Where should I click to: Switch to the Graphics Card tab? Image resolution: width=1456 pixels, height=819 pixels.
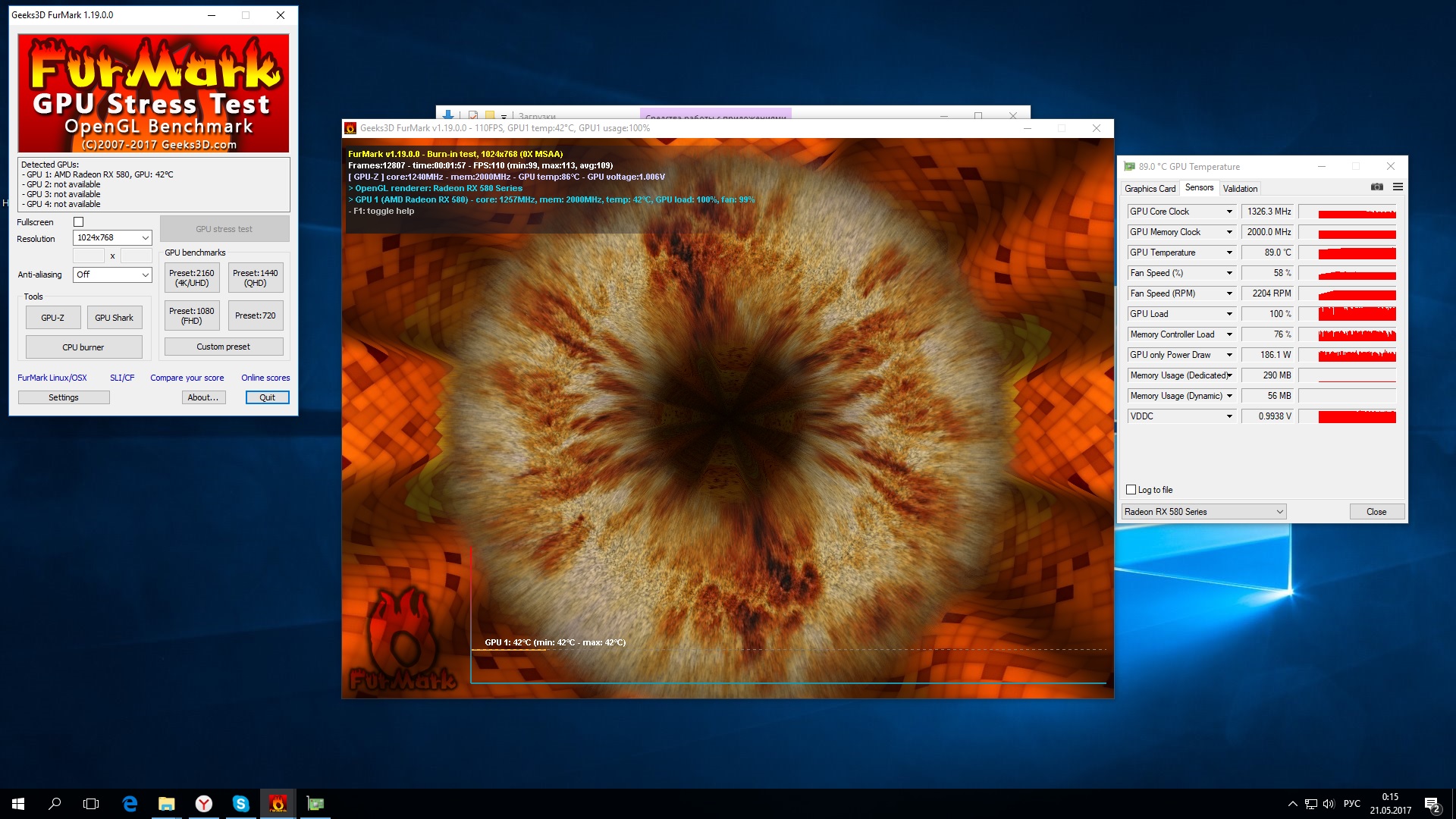(1150, 189)
